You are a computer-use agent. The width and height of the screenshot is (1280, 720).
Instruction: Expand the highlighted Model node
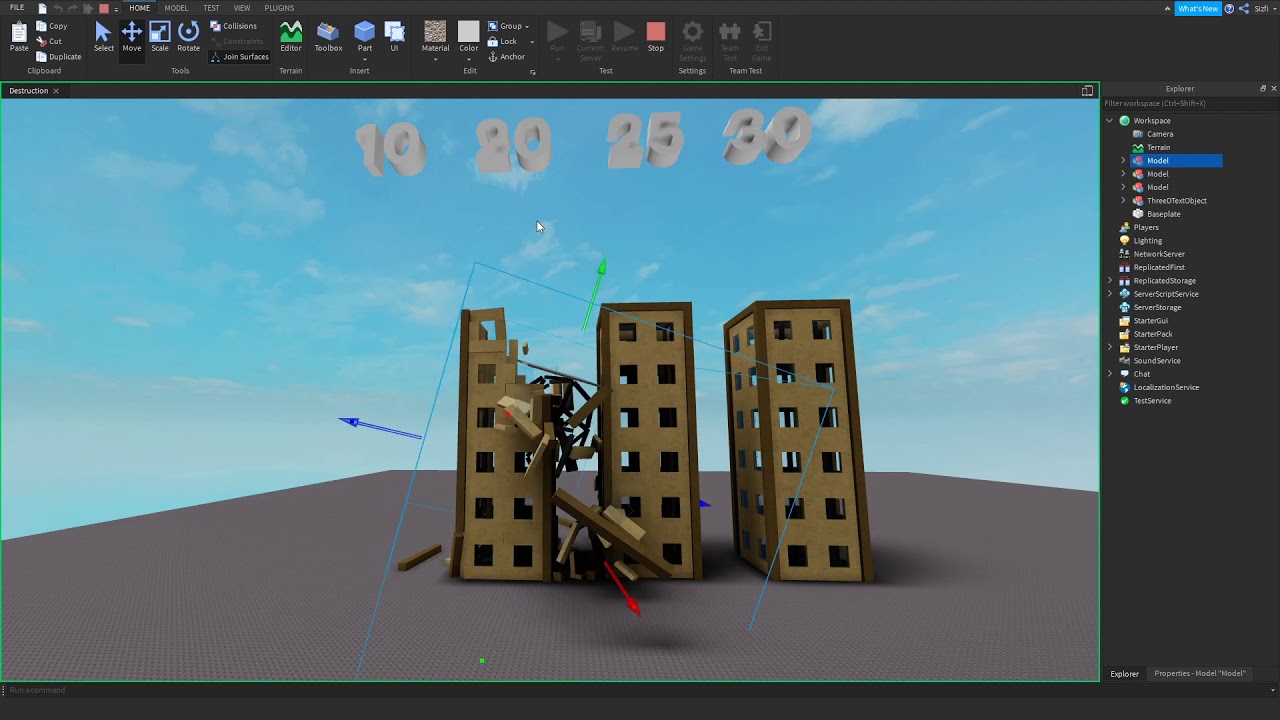point(1123,161)
